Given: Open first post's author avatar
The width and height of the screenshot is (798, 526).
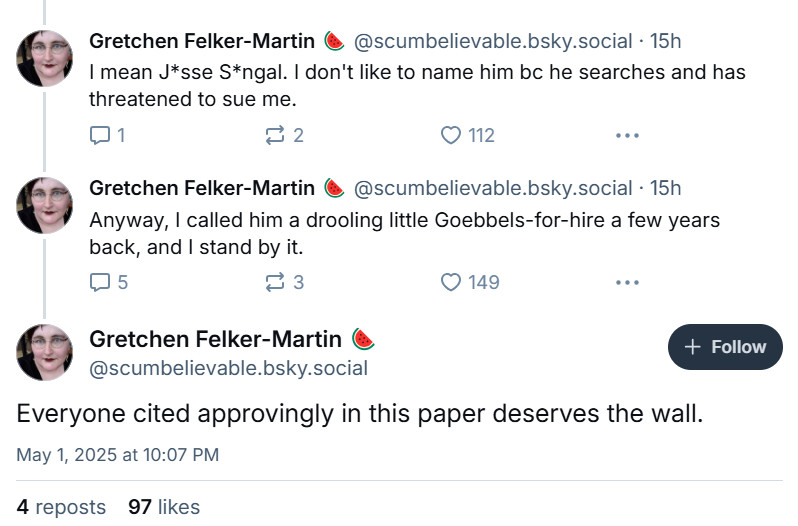Looking at the screenshot, I should (44, 58).
